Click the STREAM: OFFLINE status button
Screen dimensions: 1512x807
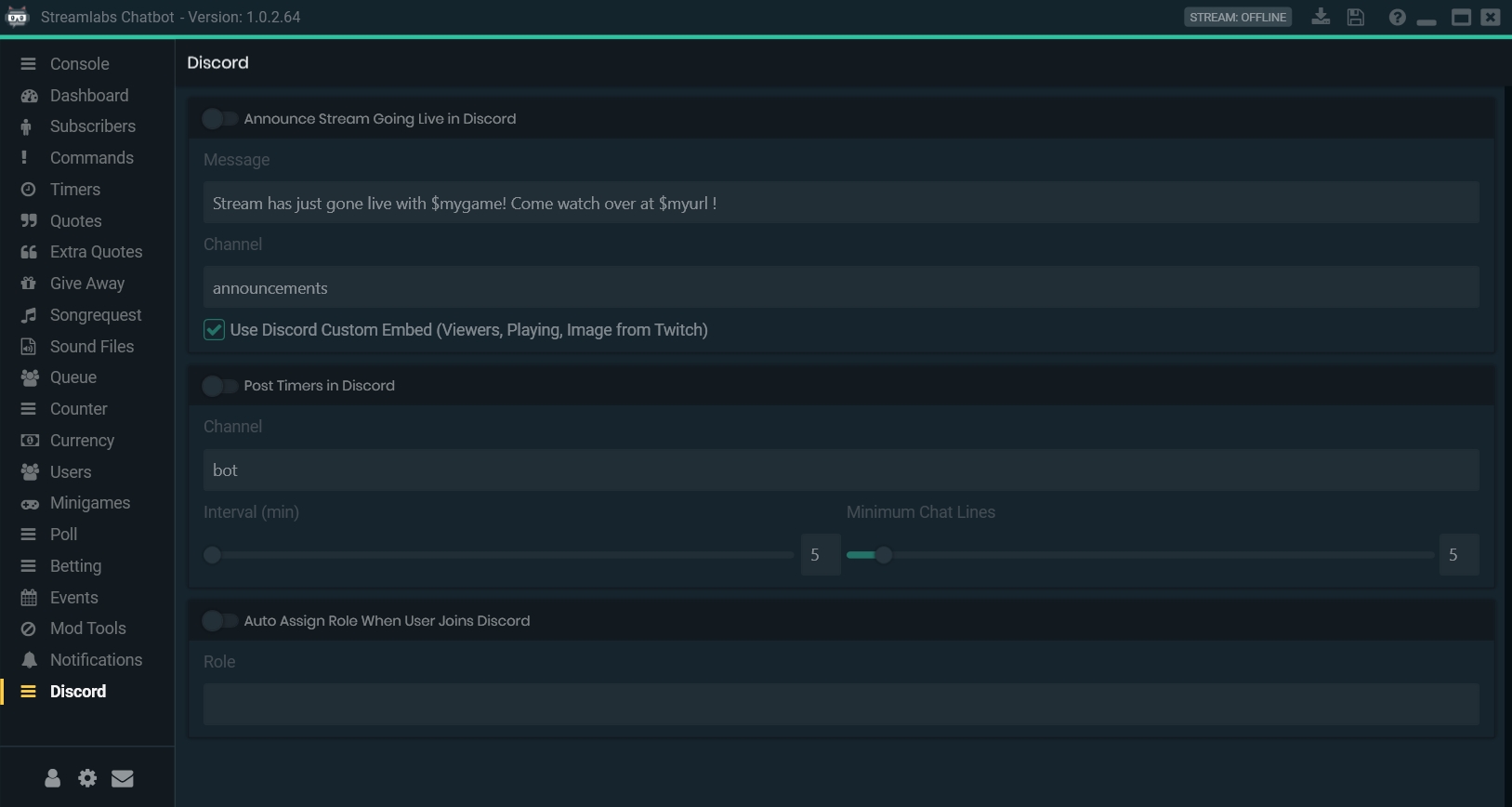[x=1237, y=17]
